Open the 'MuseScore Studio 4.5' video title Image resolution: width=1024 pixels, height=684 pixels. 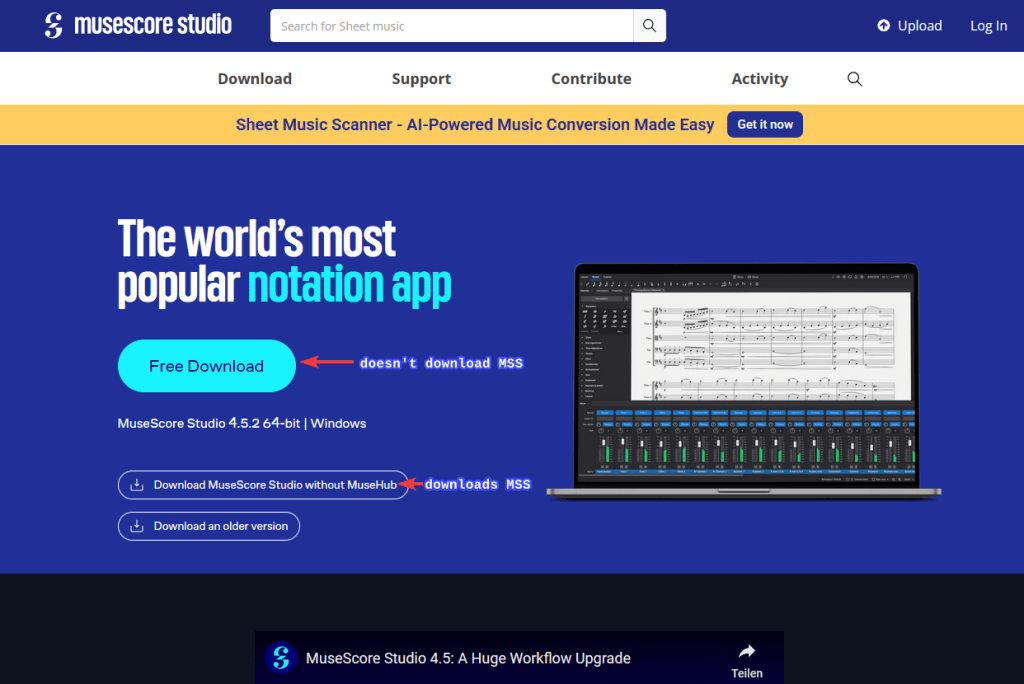coord(468,658)
